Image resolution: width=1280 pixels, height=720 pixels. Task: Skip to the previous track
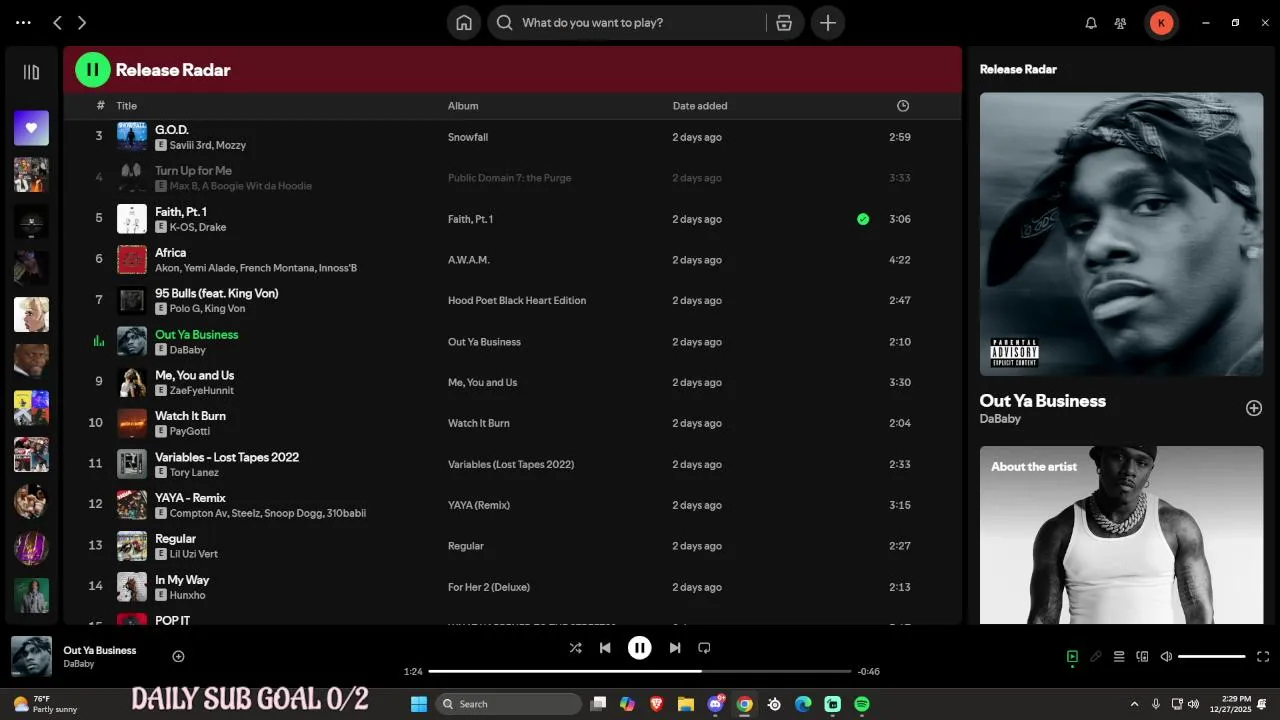605,648
